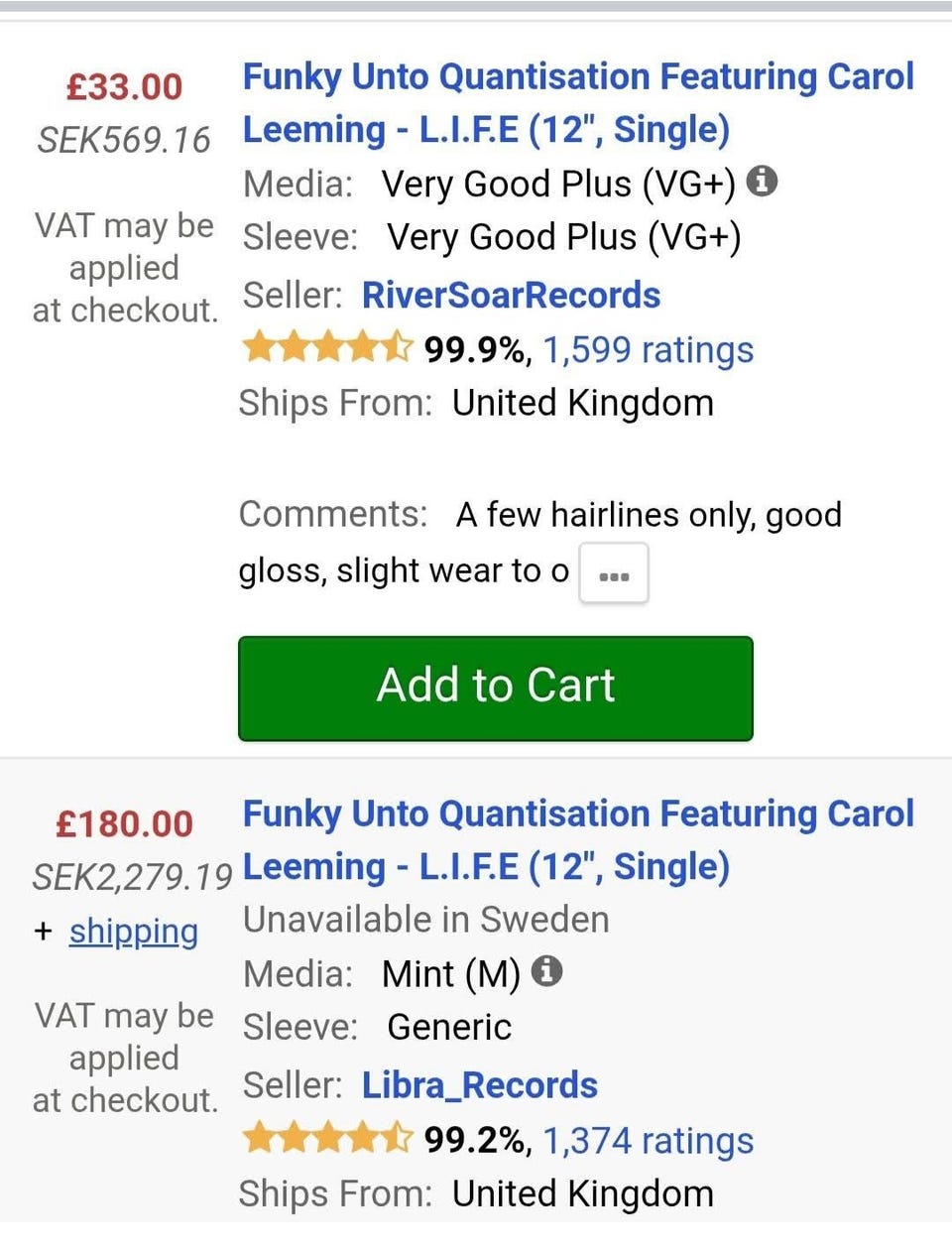The height and width of the screenshot is (1253, 952).
Task: Click the info icon next to Mint (M)
Action: [x=546, y=971]
